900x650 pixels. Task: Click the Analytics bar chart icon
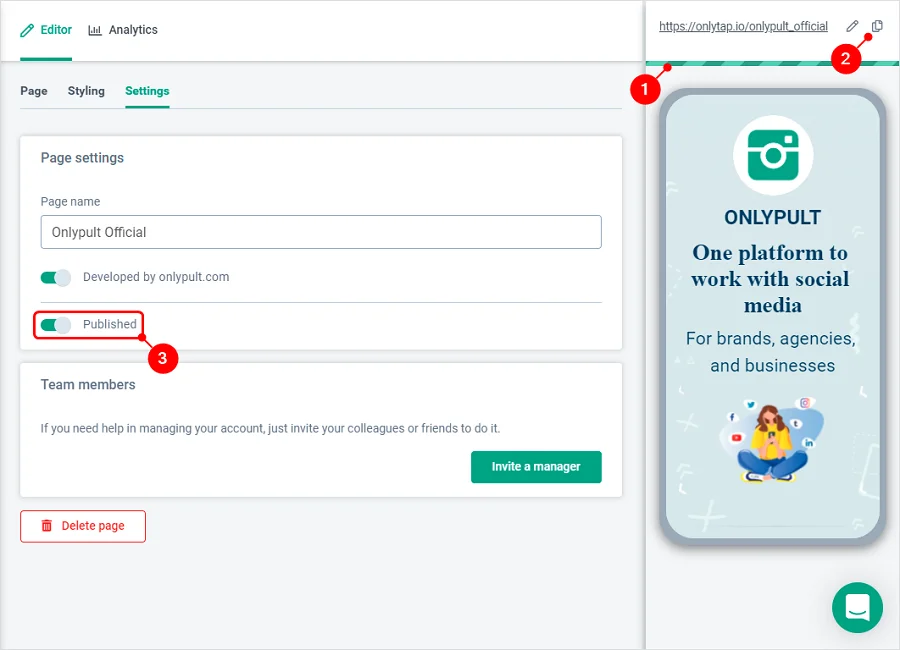click(x=95, y=30)
